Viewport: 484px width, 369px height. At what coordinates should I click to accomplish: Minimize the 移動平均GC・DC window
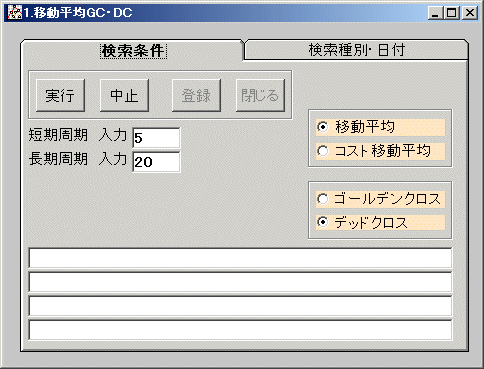435,13
